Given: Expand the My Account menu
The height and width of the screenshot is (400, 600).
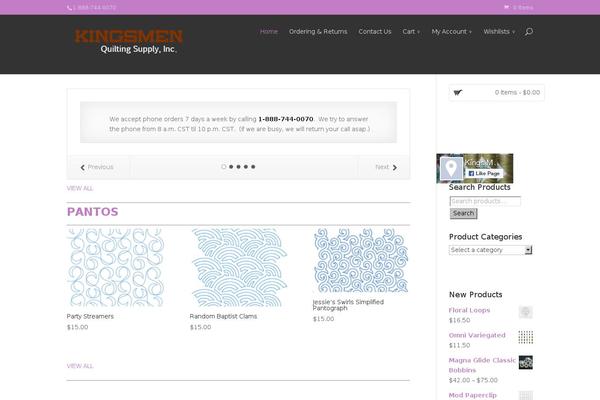Looking at the screenshot, I should click(x=452, y=31).
